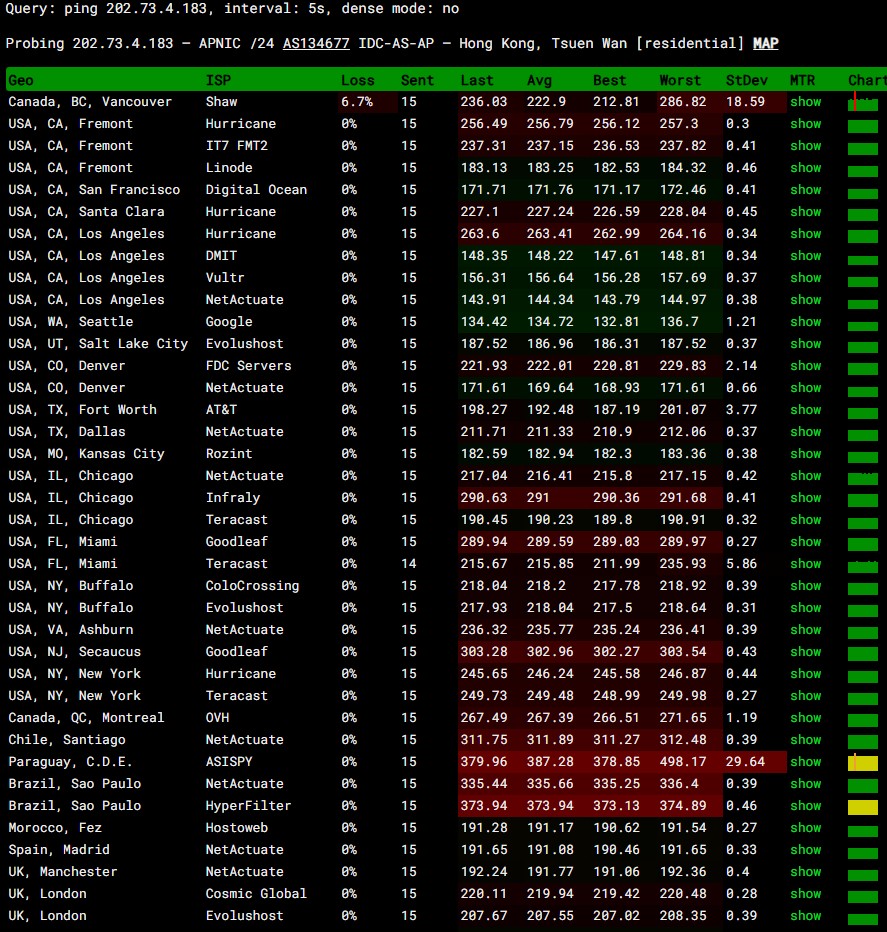Click the 'Chile, Santiago' geo cell
The image size is (887, 932).
pyautogui.click(x=67, y=739)
